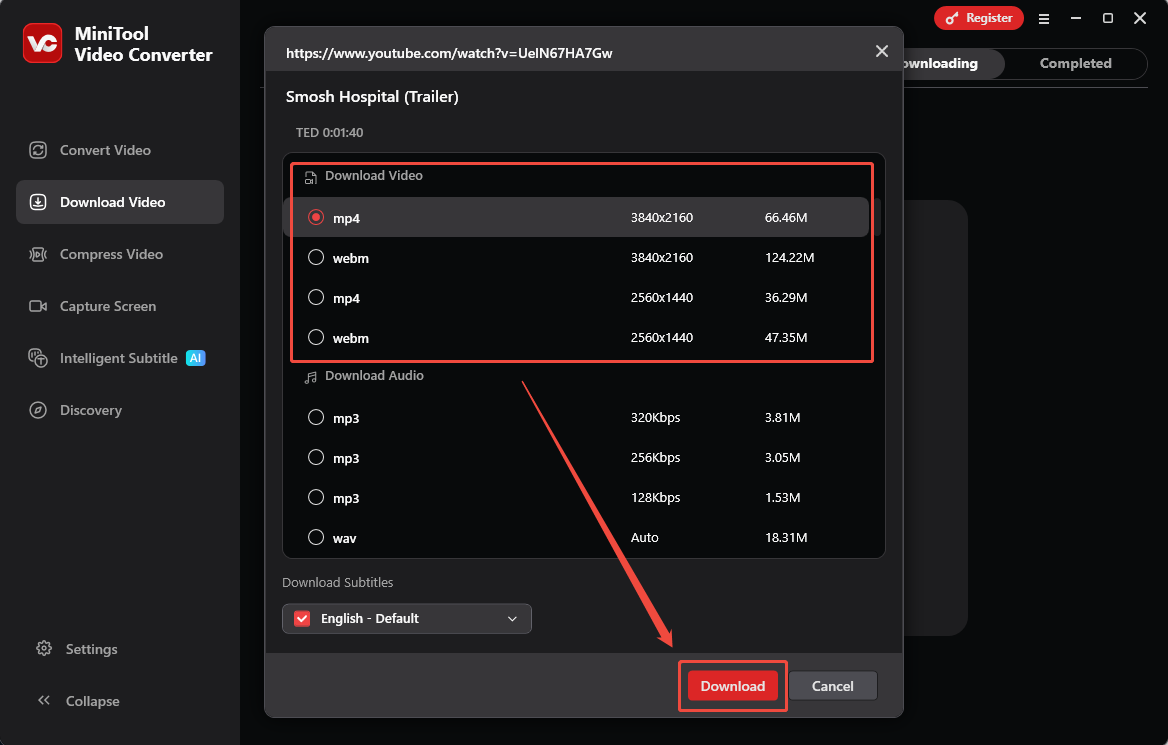Click Cancel to dismiss the dialog
1168x745 pixels.
pos(833,686)
